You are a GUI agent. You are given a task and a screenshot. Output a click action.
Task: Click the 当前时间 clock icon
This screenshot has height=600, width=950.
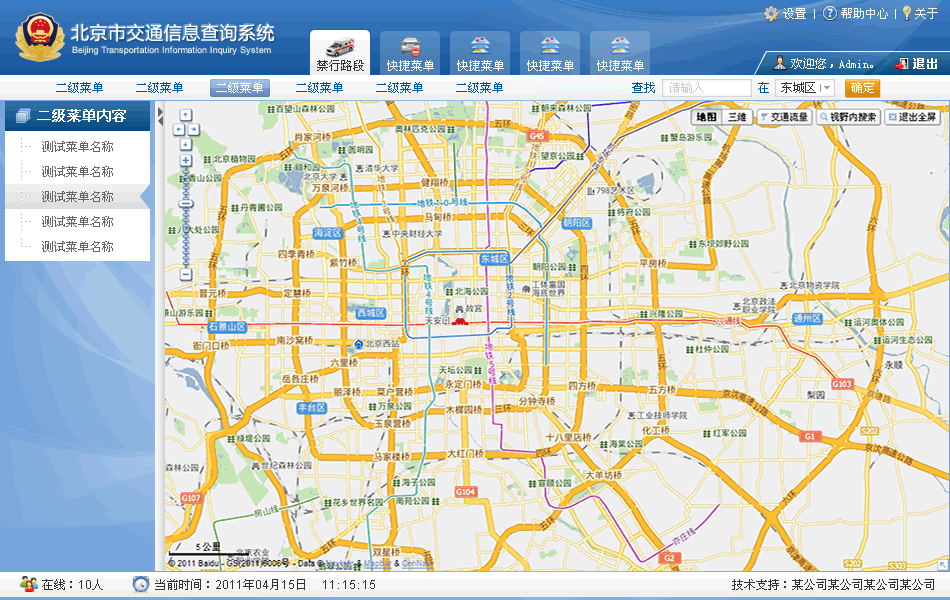[141, 584]
